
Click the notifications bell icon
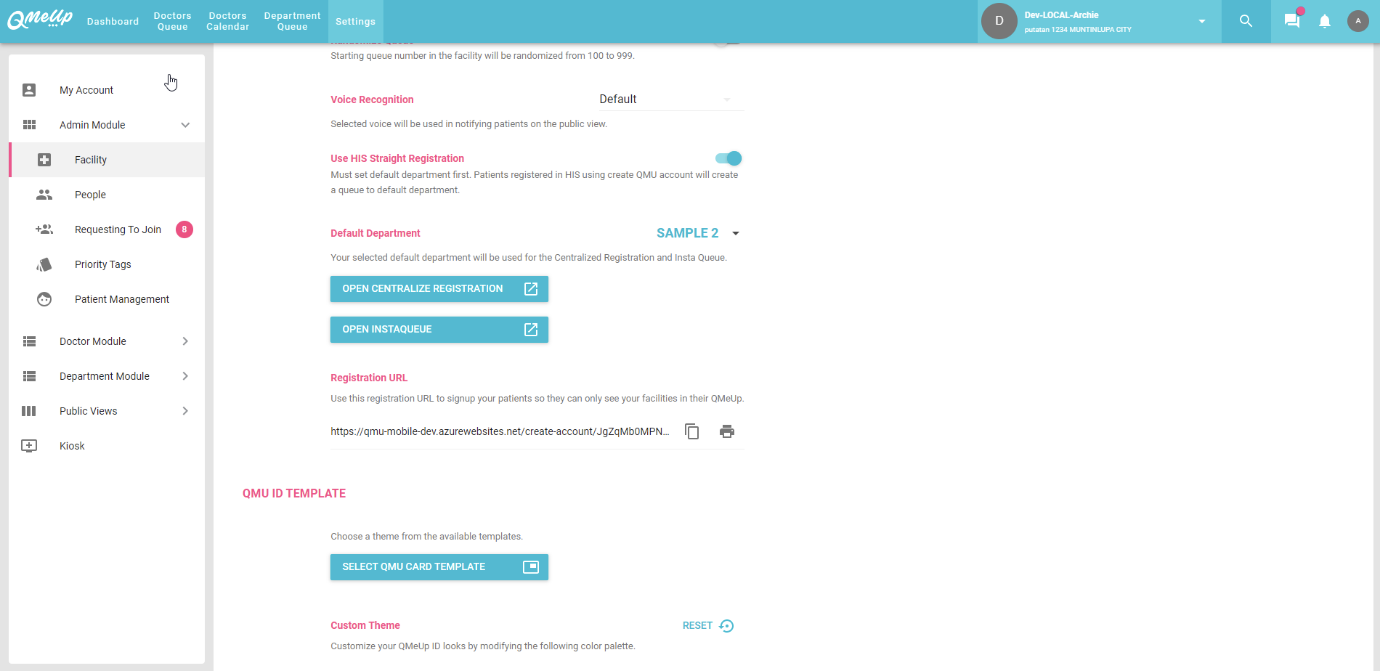click(1325, 21)
